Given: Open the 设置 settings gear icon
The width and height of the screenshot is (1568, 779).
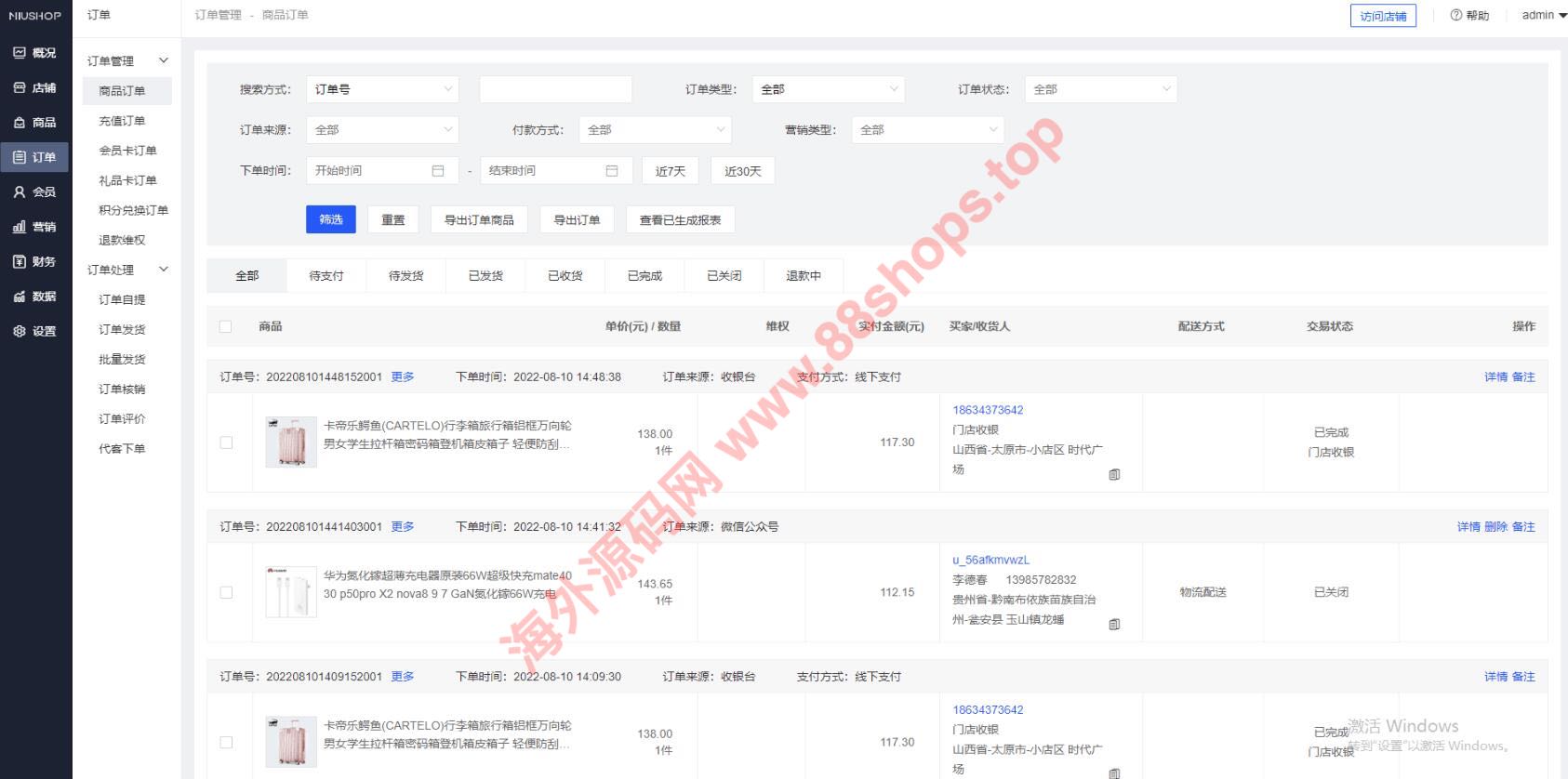Looking at the screenshot, I should [20, 331].
